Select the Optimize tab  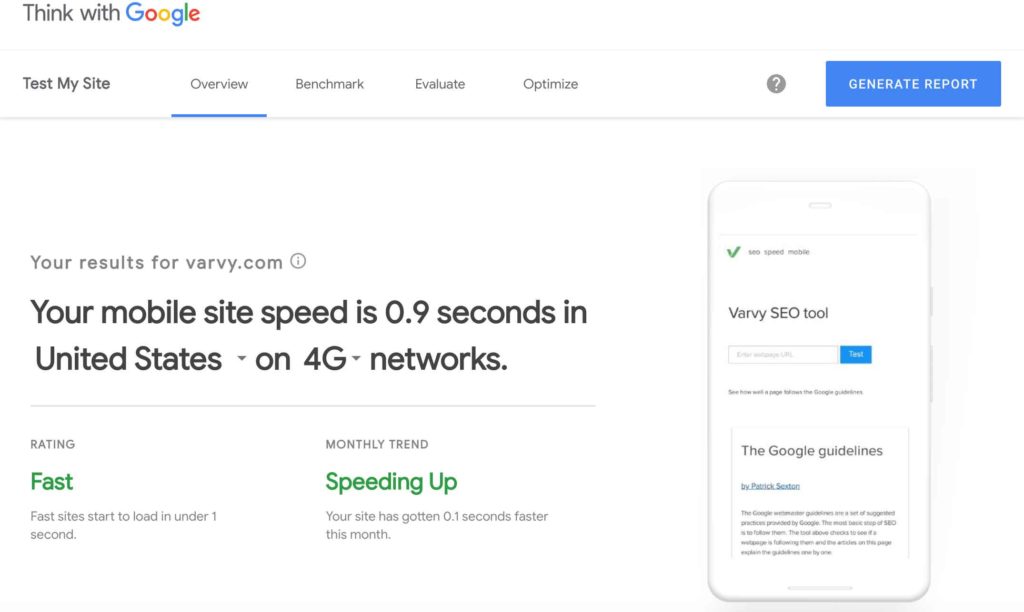pos(550,84)
